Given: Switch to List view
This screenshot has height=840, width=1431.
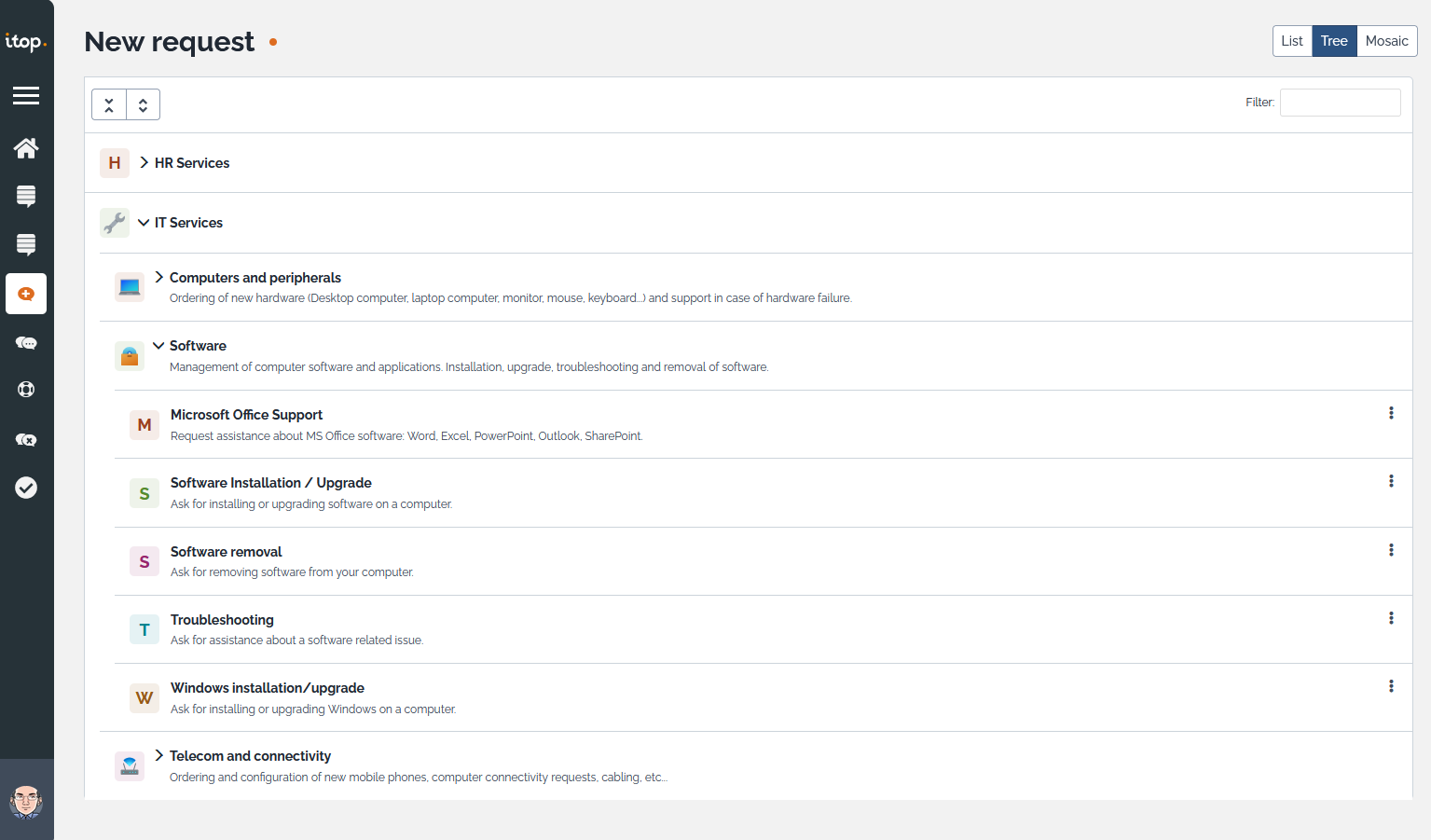Looking at the screenshot, I should pos(1292,41).
